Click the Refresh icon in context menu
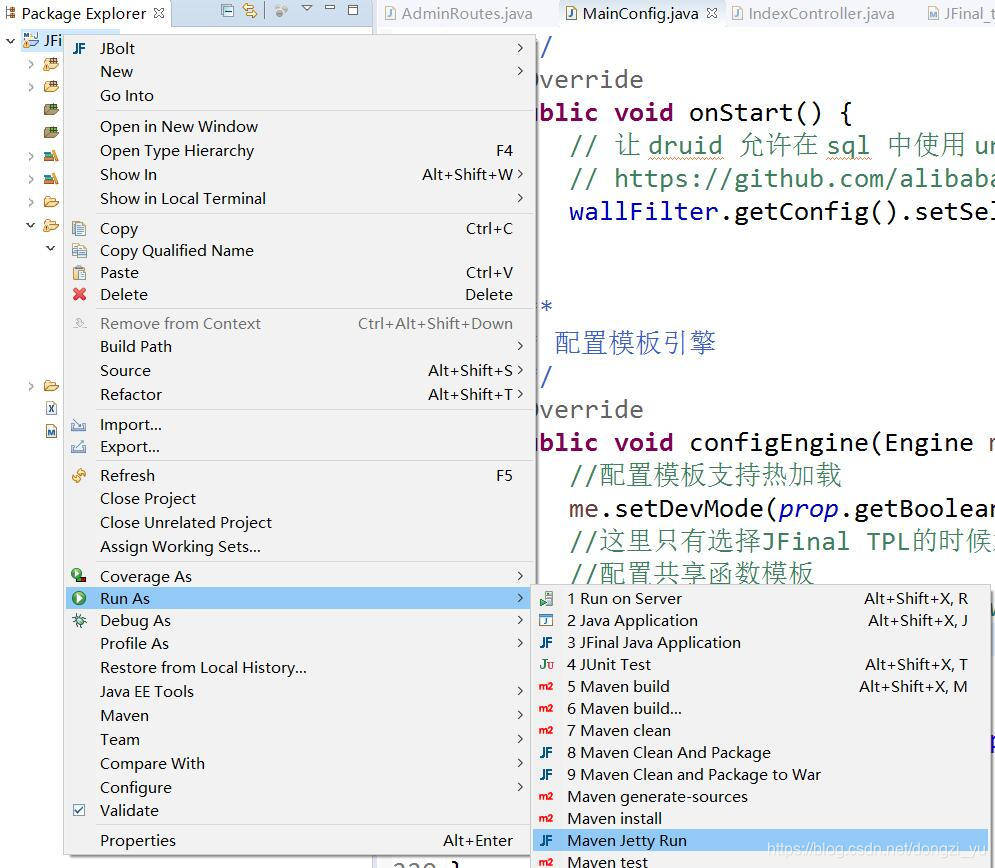This screenshot has width=995, height=868. click(x=79, y=475)
